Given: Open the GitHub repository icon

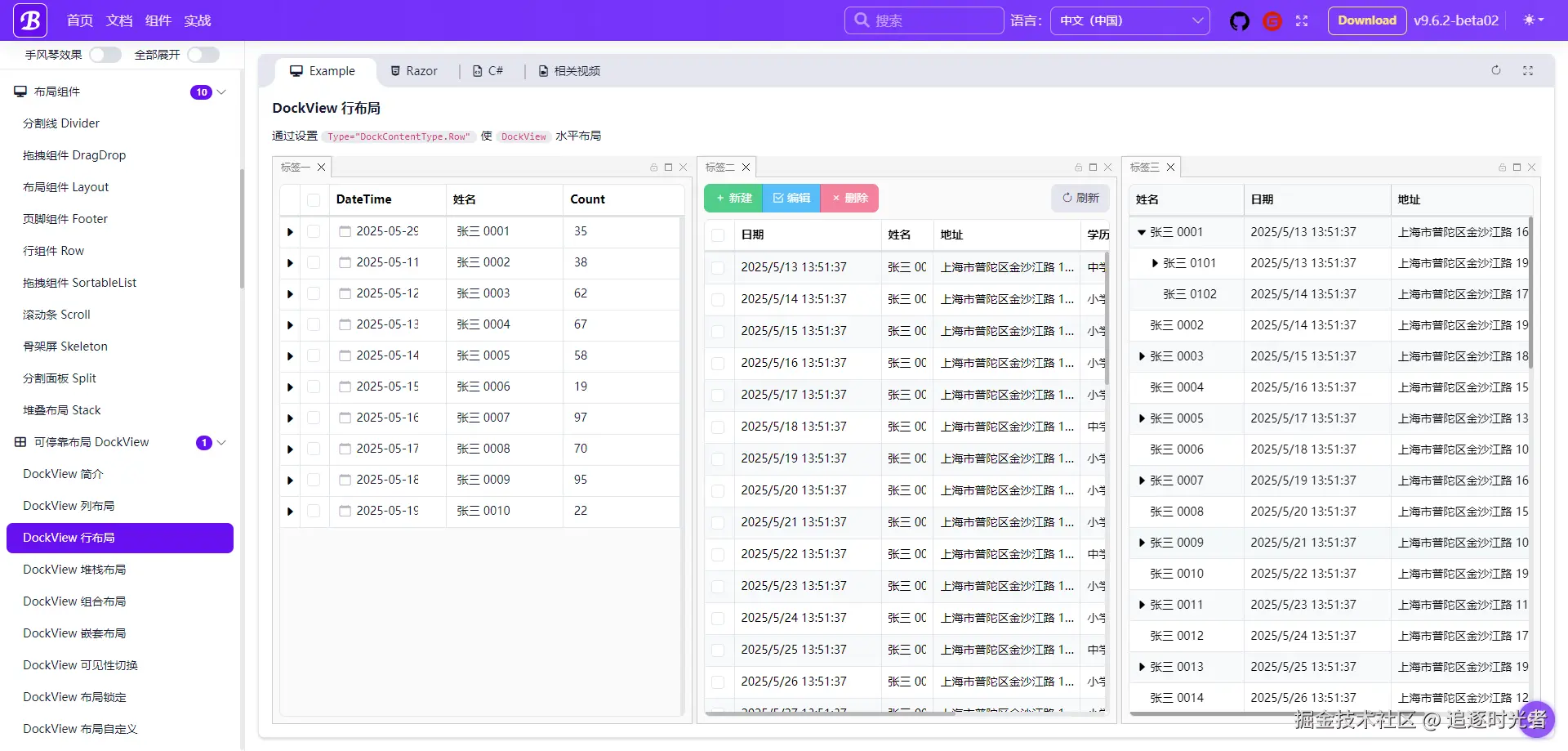Looking at the screenshot, I should (1240, 21).
